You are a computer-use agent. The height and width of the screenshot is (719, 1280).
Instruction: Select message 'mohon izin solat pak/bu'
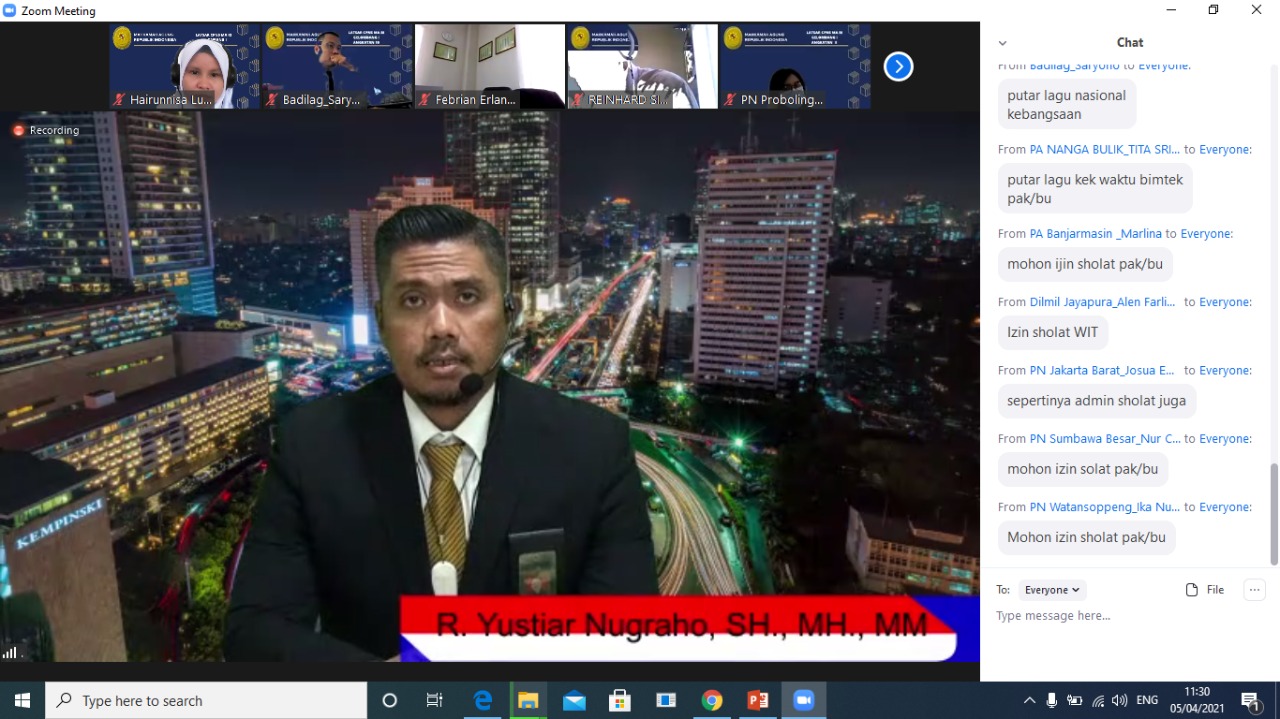pos(1082,469)
